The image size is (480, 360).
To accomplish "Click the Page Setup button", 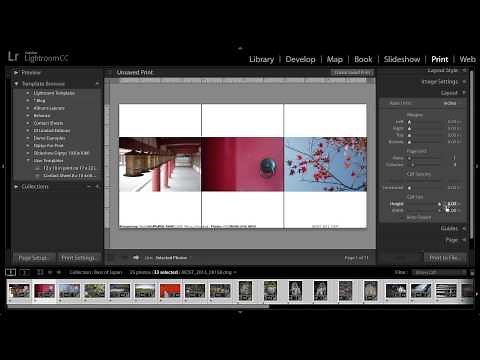I will tap(33, 258).
